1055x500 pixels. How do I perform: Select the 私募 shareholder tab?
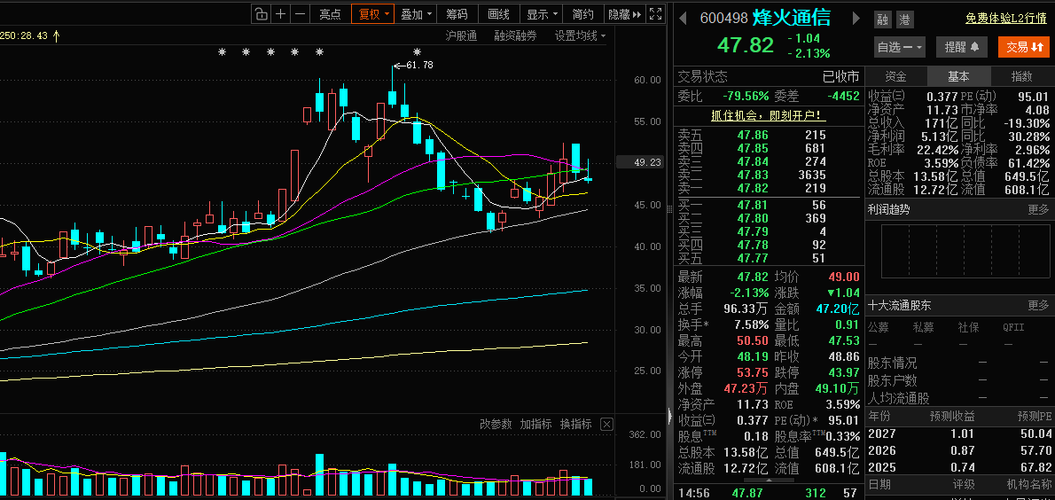(923, 327)
